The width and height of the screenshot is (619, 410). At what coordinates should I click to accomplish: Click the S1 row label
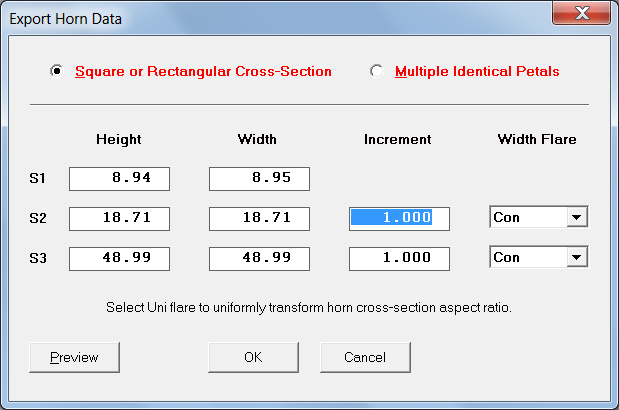pos(38,178)
